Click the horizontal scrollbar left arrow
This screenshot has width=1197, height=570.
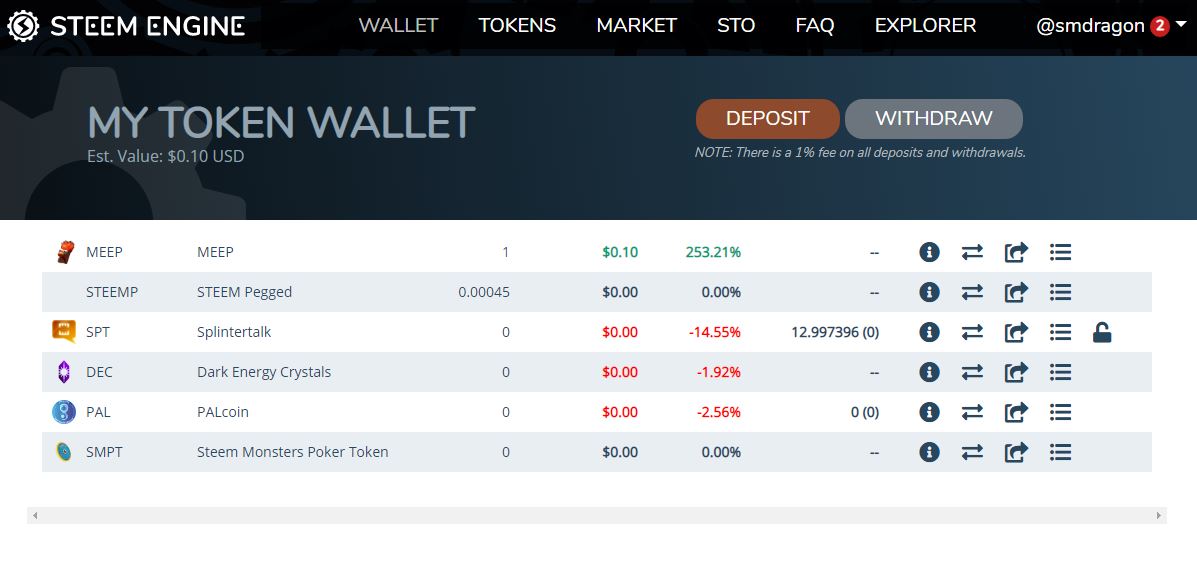(34, 516)
